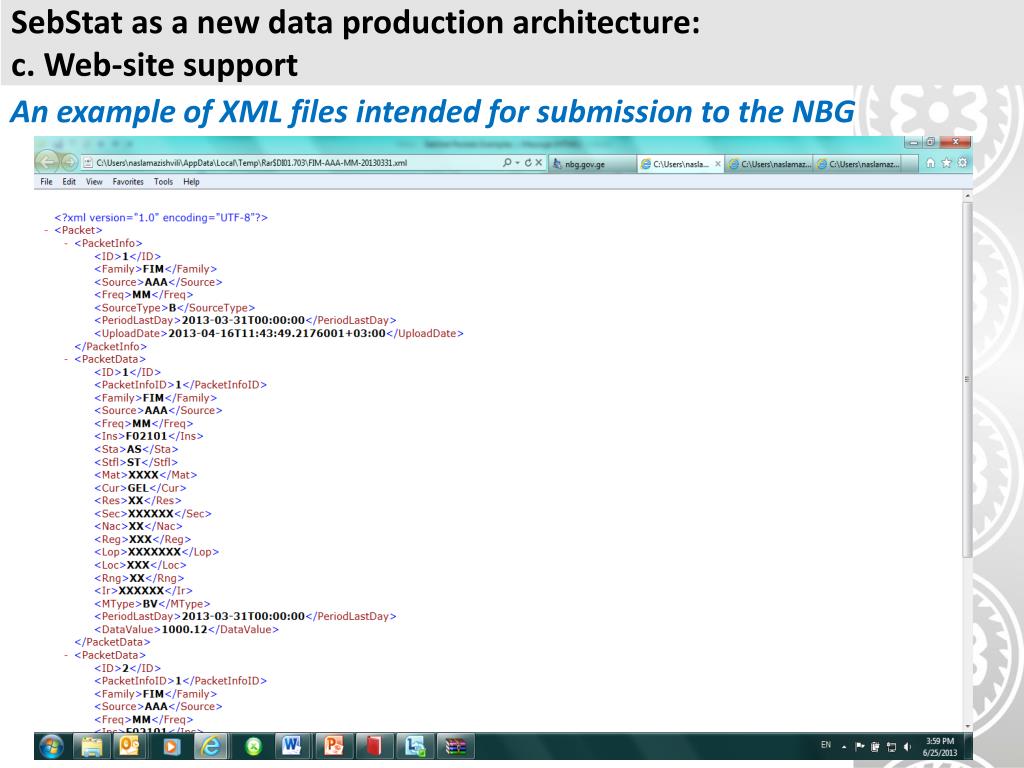Open the red book taskbar icon

373,746
